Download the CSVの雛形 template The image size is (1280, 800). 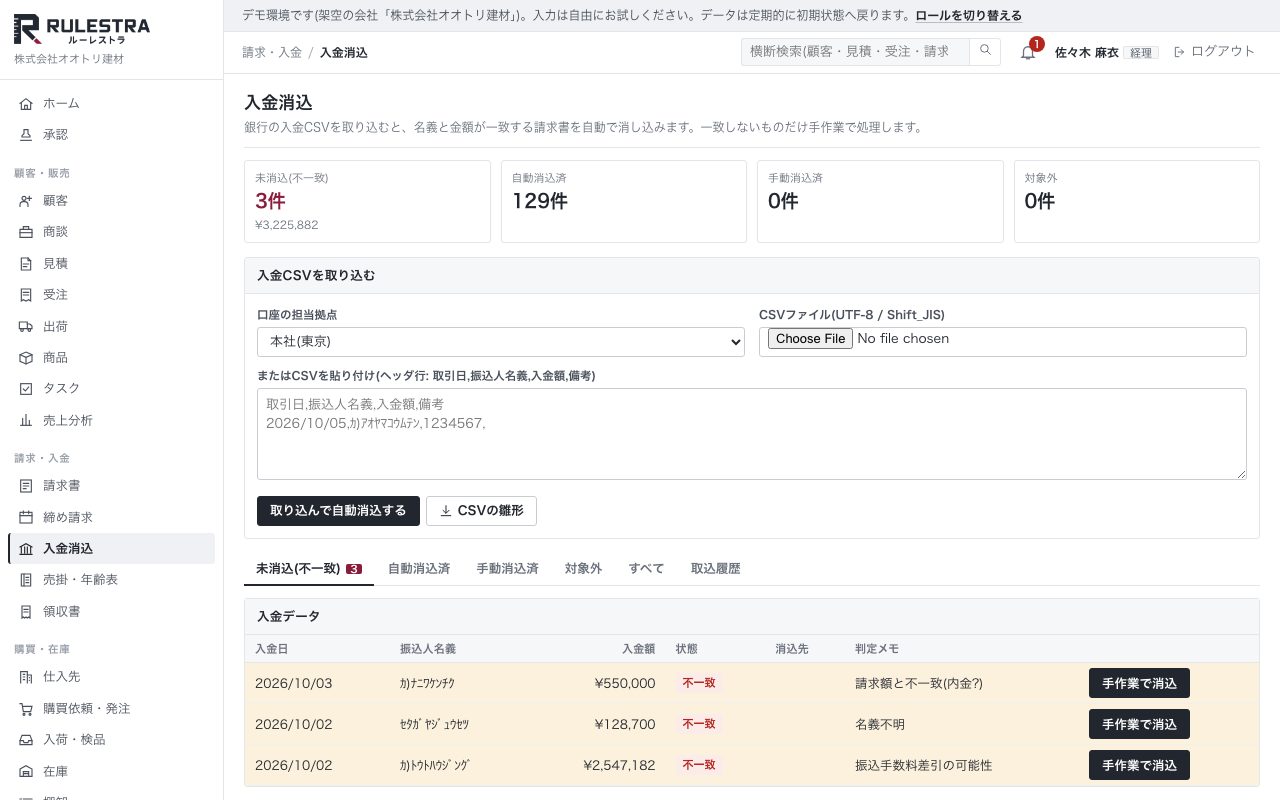click(x=481, y=511)
